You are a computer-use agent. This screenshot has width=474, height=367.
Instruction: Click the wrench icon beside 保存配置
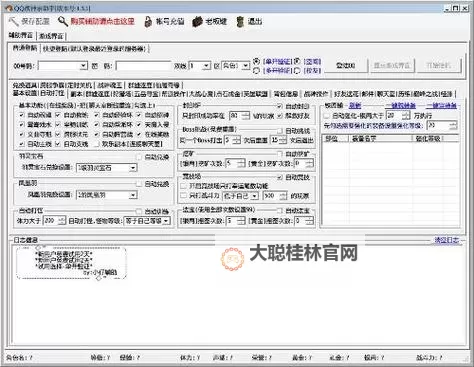click(14, 22)
